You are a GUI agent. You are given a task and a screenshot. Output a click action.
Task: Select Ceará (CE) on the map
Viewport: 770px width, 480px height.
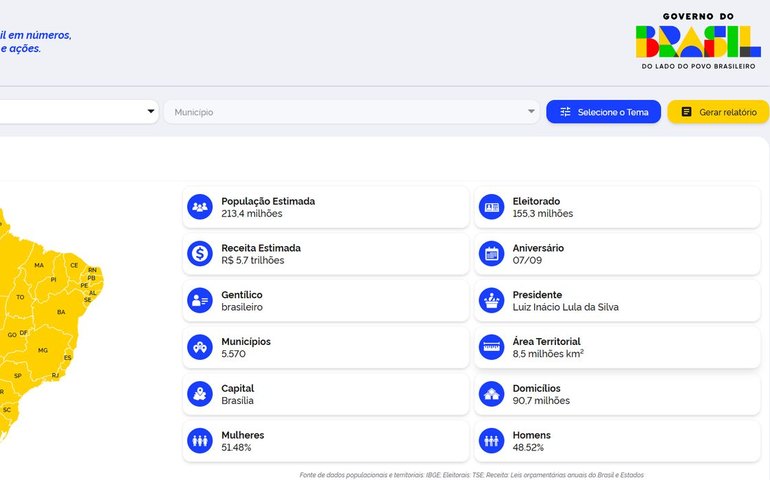click(74, 265)
